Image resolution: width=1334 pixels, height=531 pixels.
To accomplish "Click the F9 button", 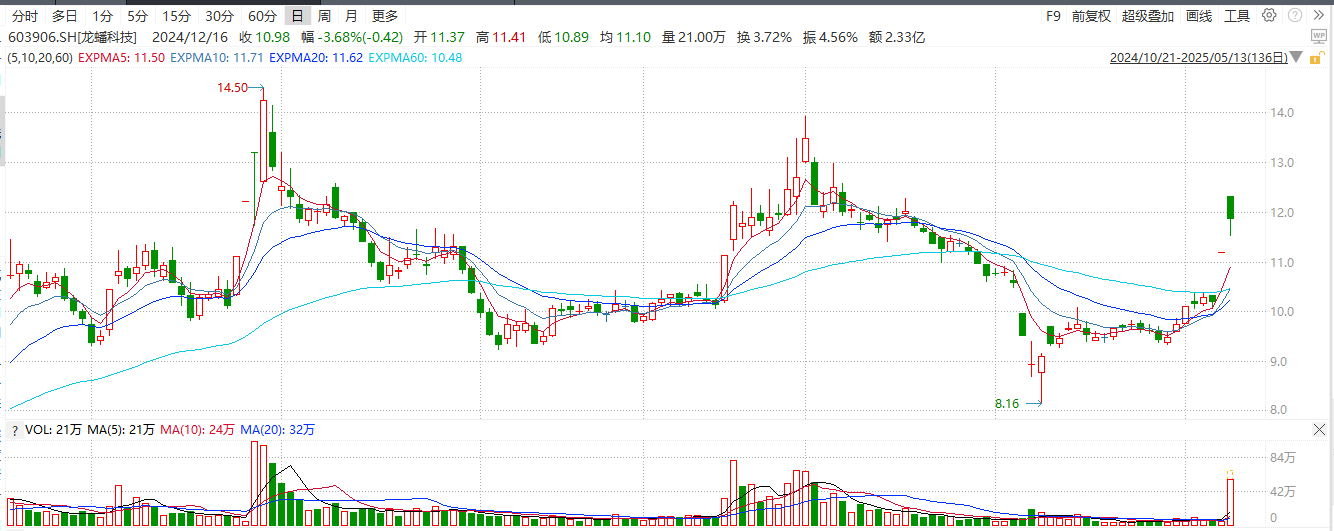I will click(x=1053, y=15).
